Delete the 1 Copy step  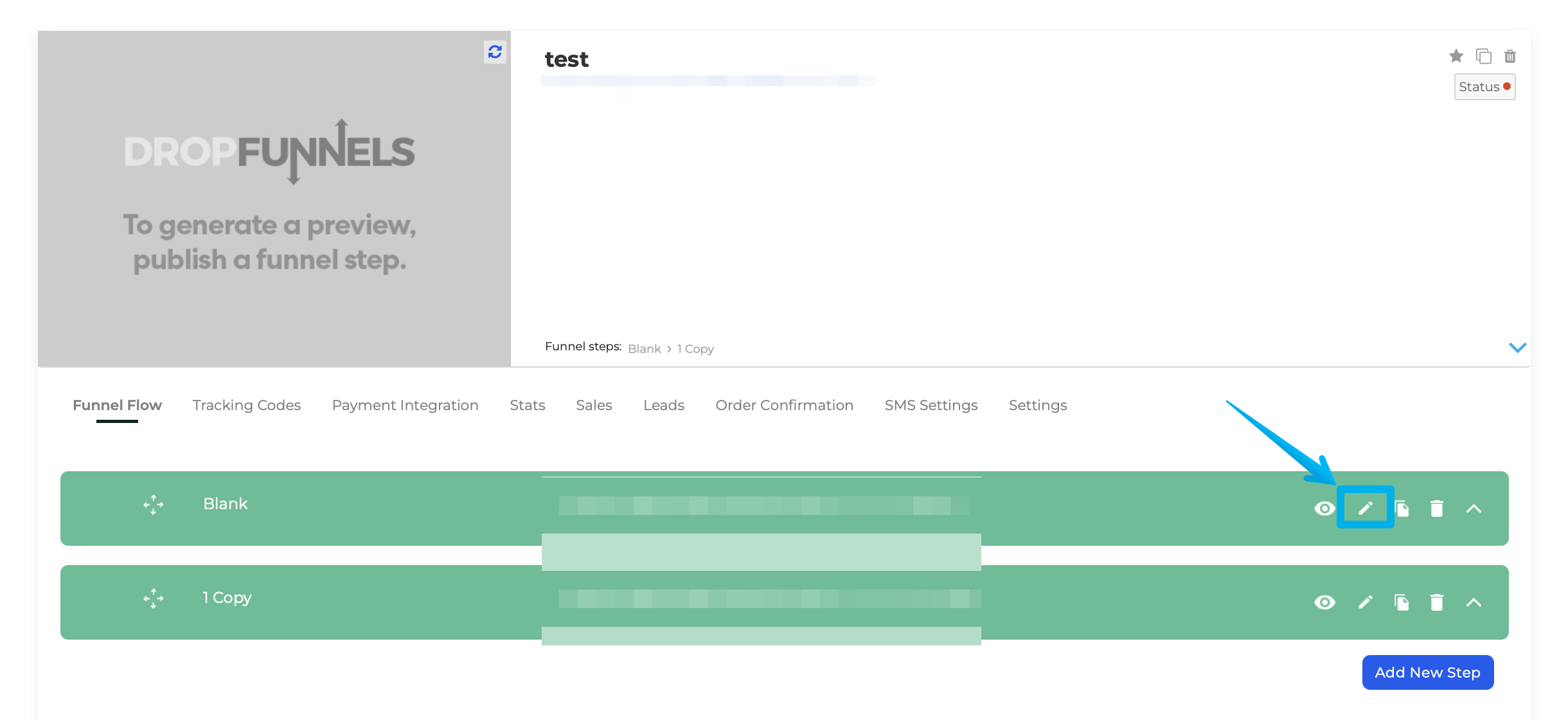tap(1437, 602)
